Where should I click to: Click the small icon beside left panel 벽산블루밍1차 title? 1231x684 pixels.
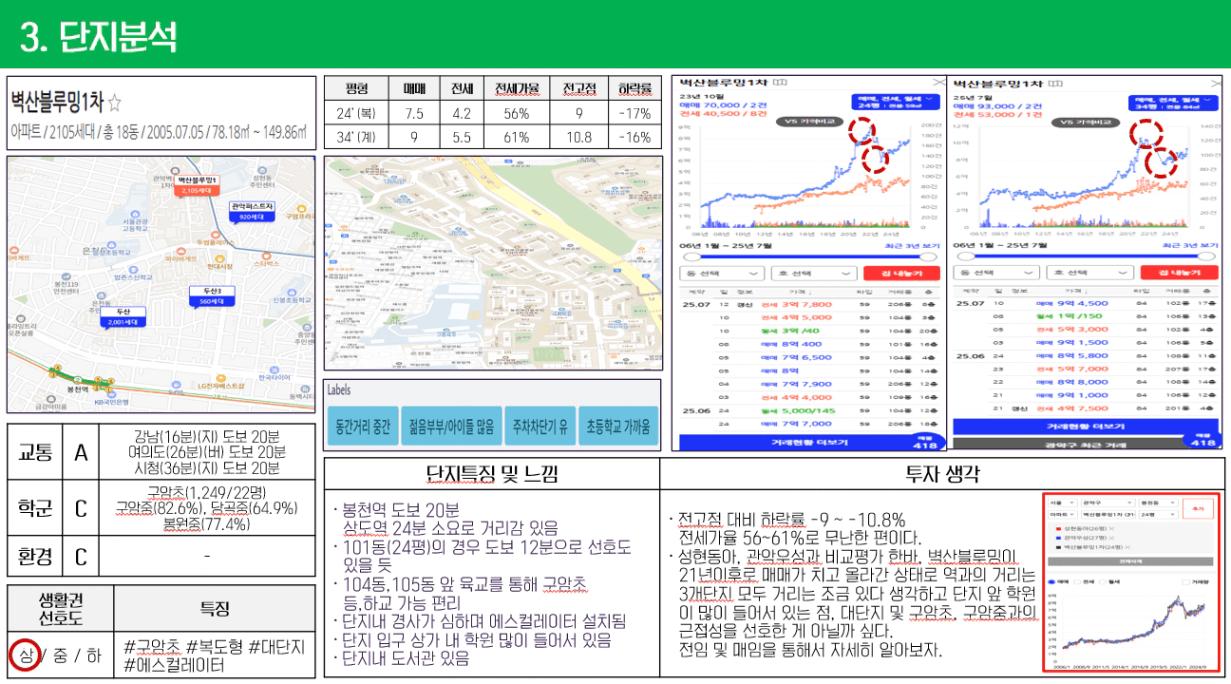[x=780, y=85]
